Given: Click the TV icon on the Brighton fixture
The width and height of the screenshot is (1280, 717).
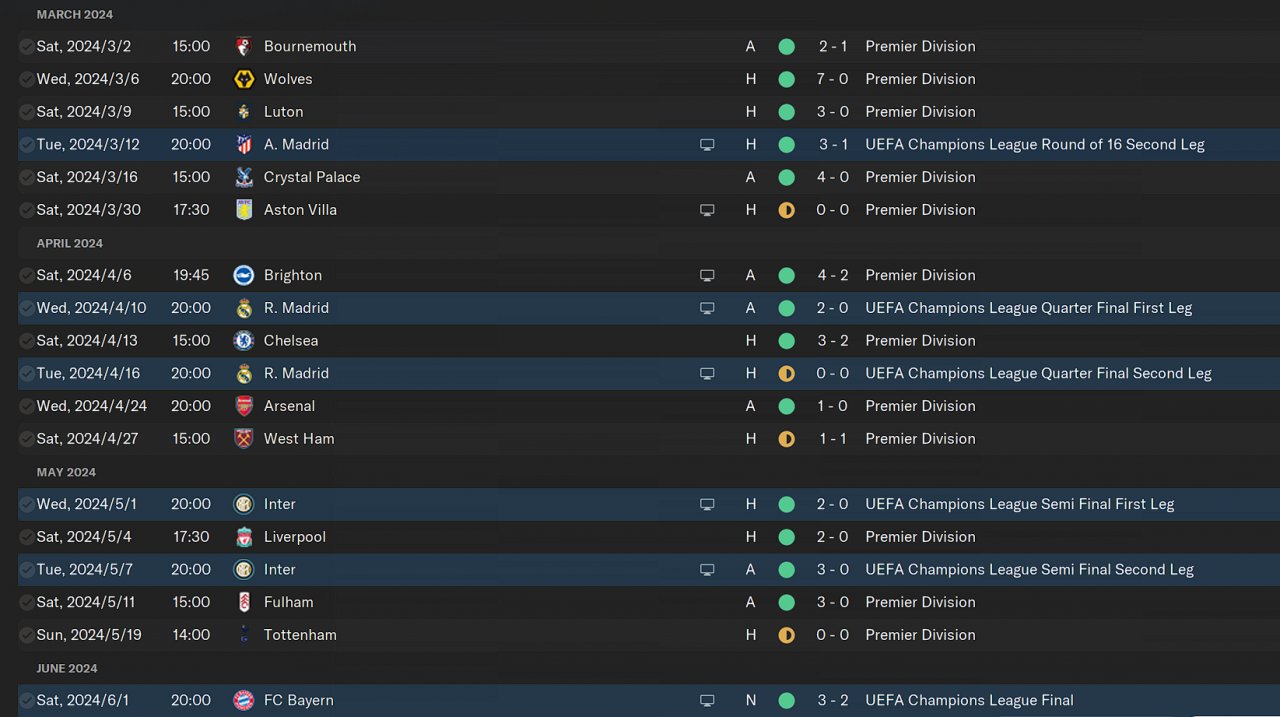Looking at the screenshot, I should pyautogui.click(x=707, y=275).
